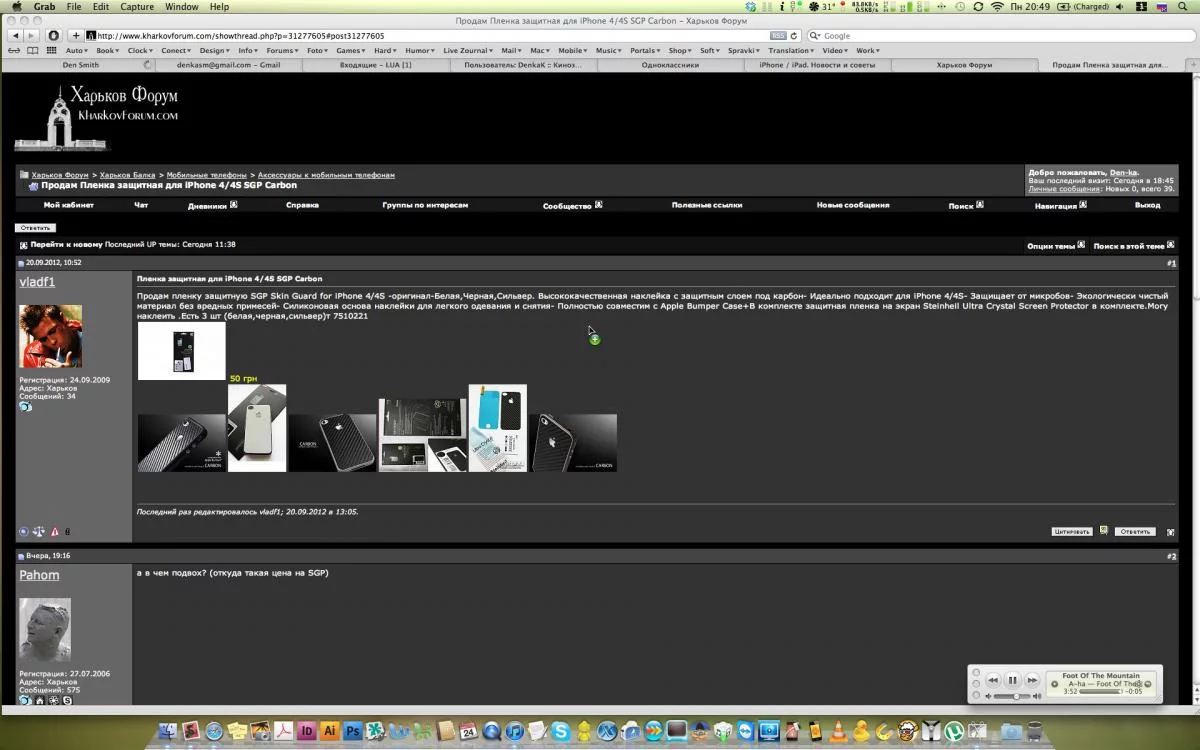Click the Цитировать quote button

(1071, 532)
